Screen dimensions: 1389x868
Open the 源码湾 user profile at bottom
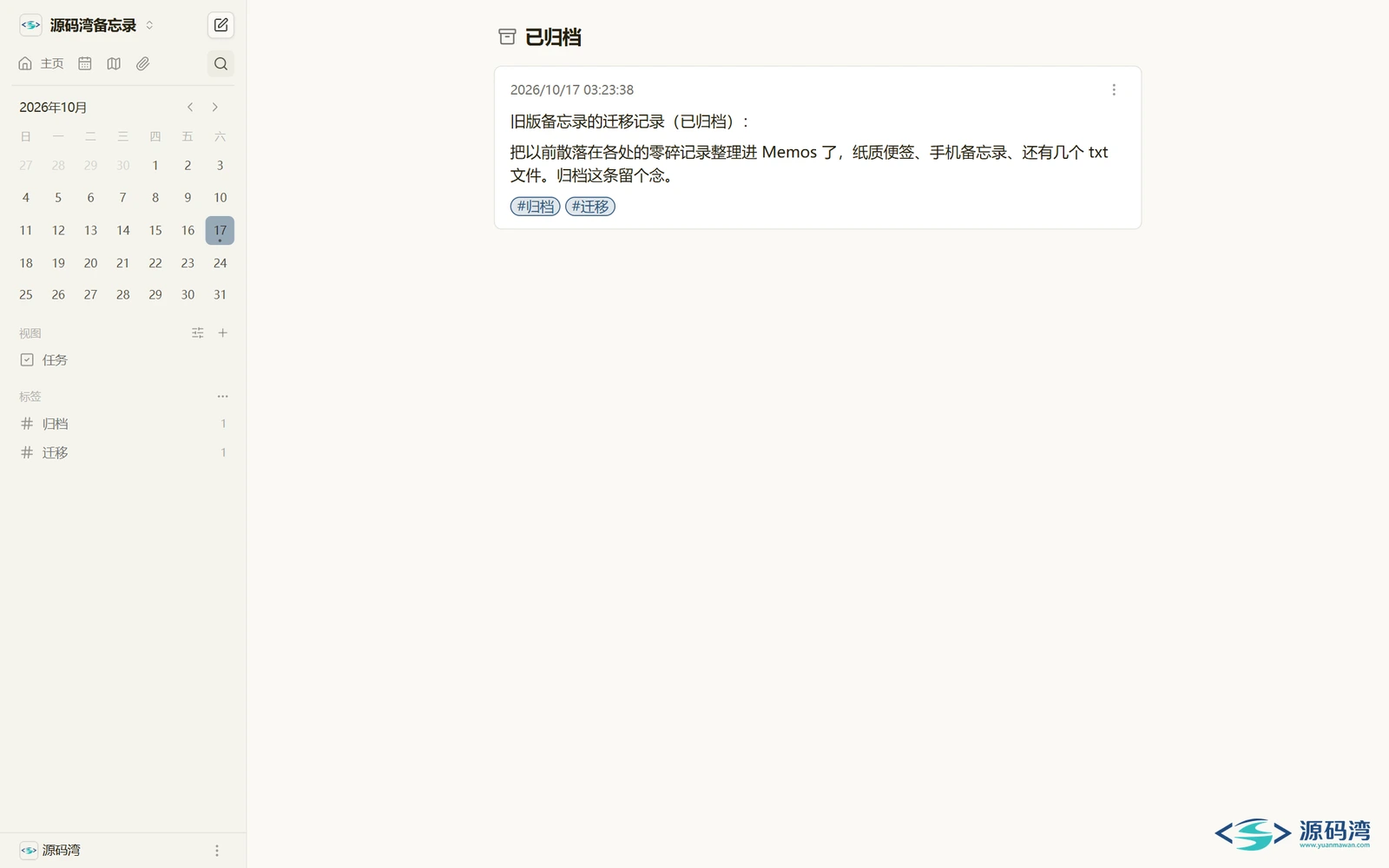[x=50, y=850]
